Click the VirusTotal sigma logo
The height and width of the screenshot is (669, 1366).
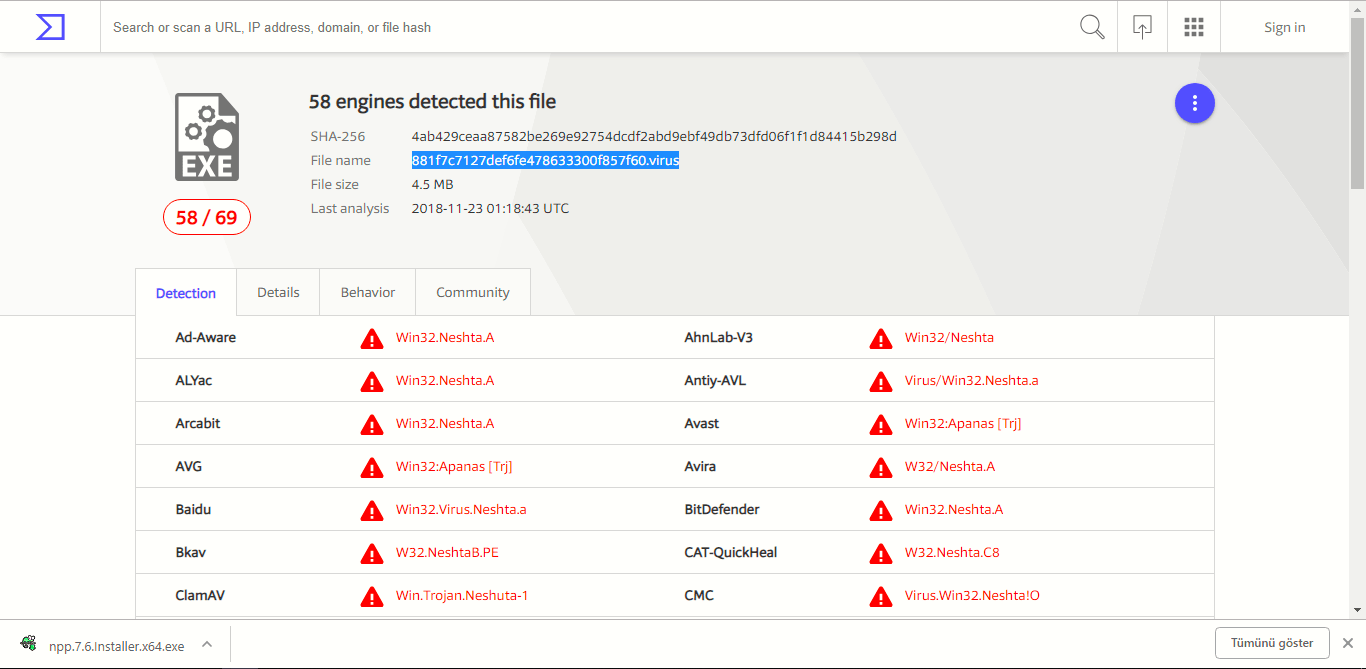(50, 27)
